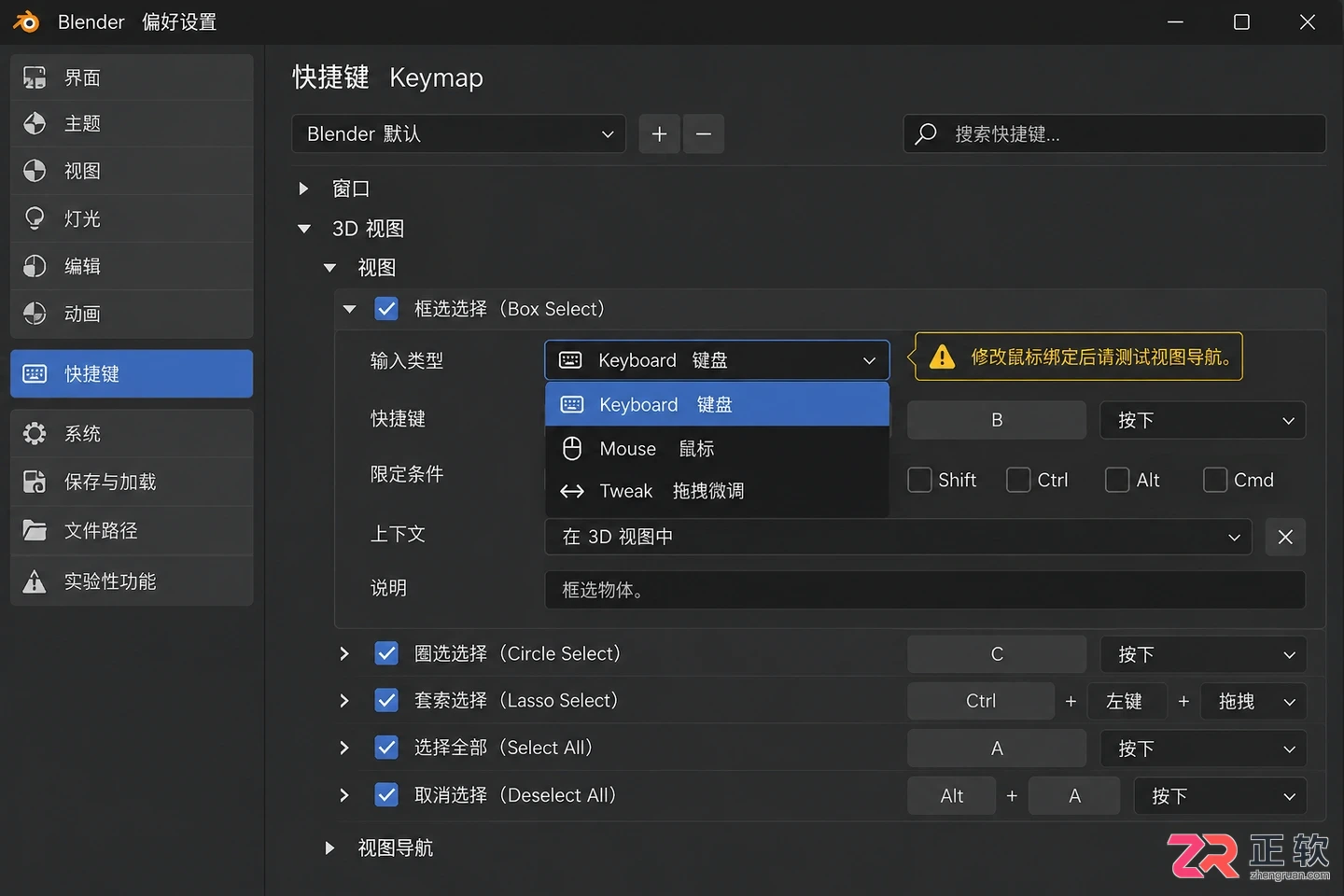1344x896 pixels.
Task: Switch to the 灯光 (Lights) section
Action: coord(132,218)
